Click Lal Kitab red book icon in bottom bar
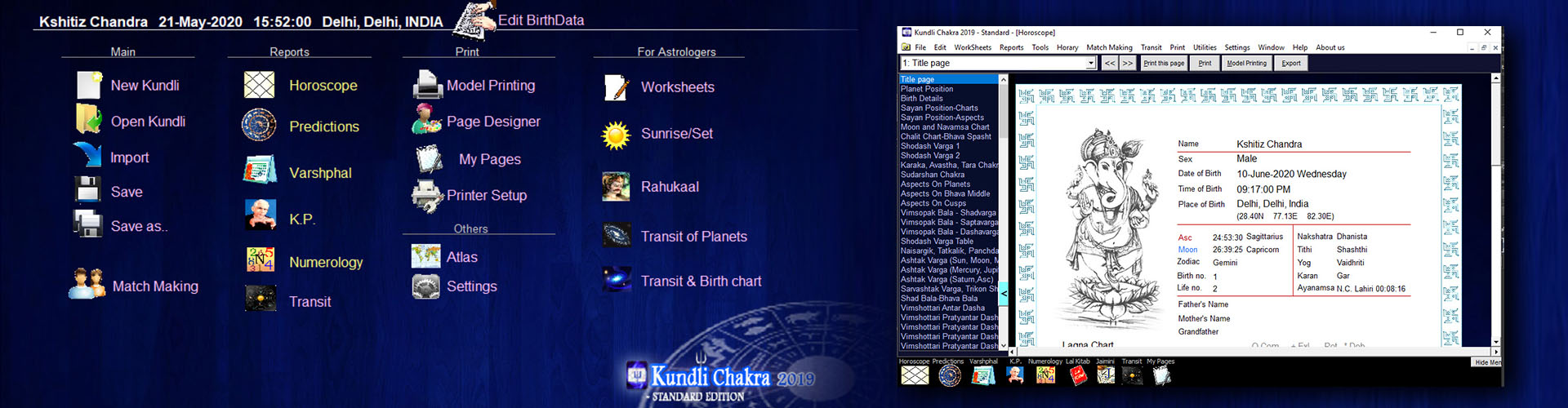Viewport: 1568px width, 408px height. (1078, 375)
